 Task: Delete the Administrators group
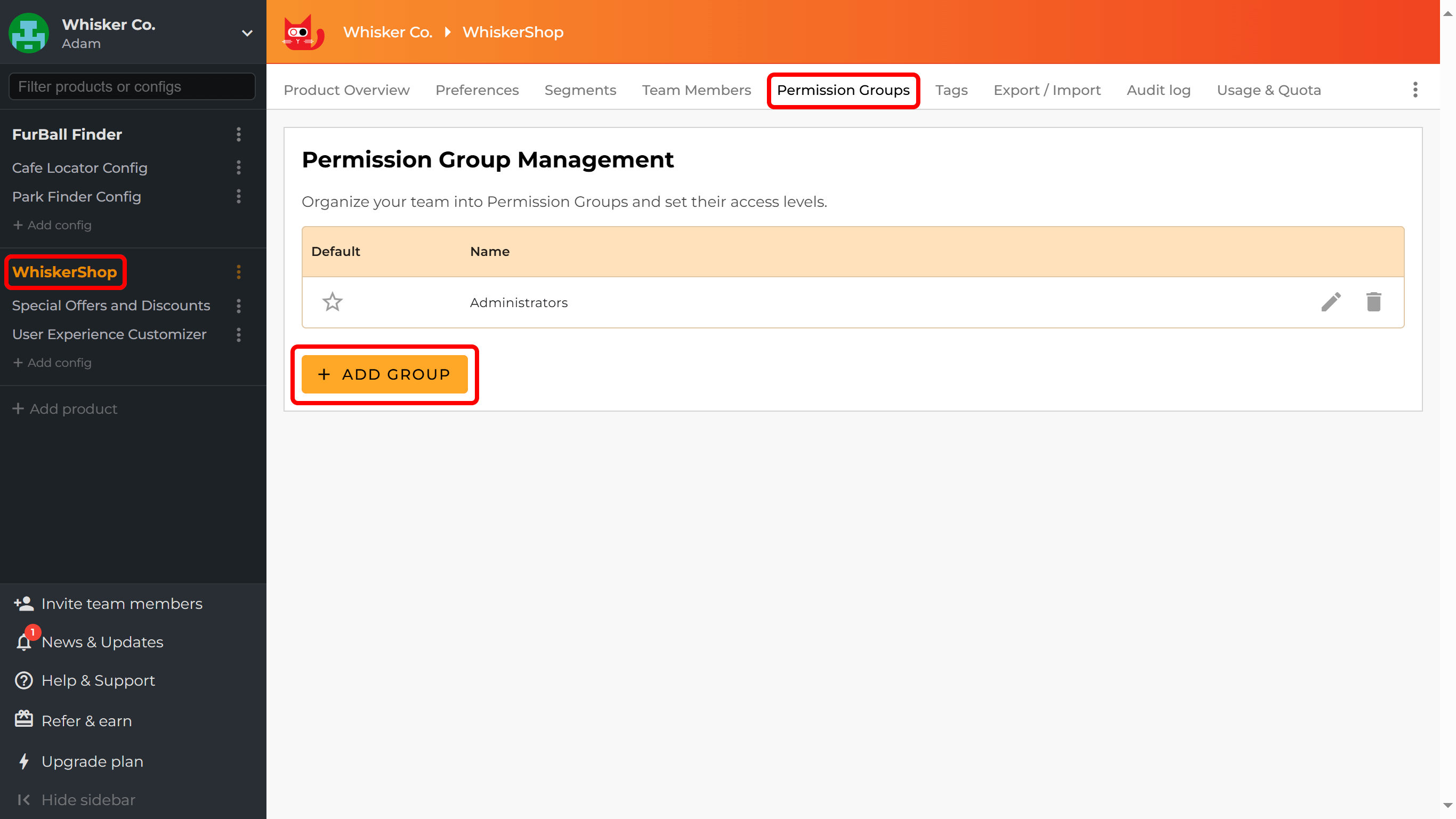pyautogui.click(x=1374, y=302)
